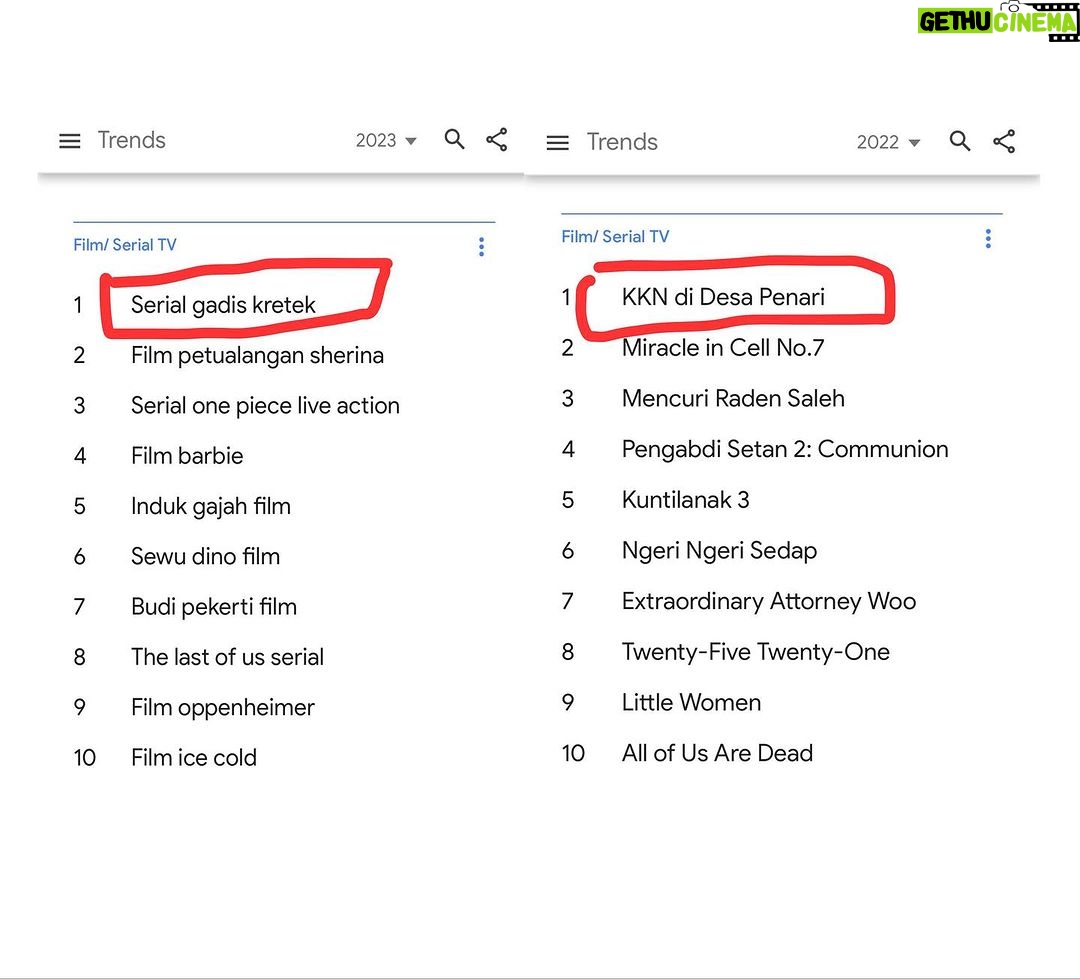Click the search icon in 2022 Trends panel
Screen dimensions: 1080x979
point(960,141)
